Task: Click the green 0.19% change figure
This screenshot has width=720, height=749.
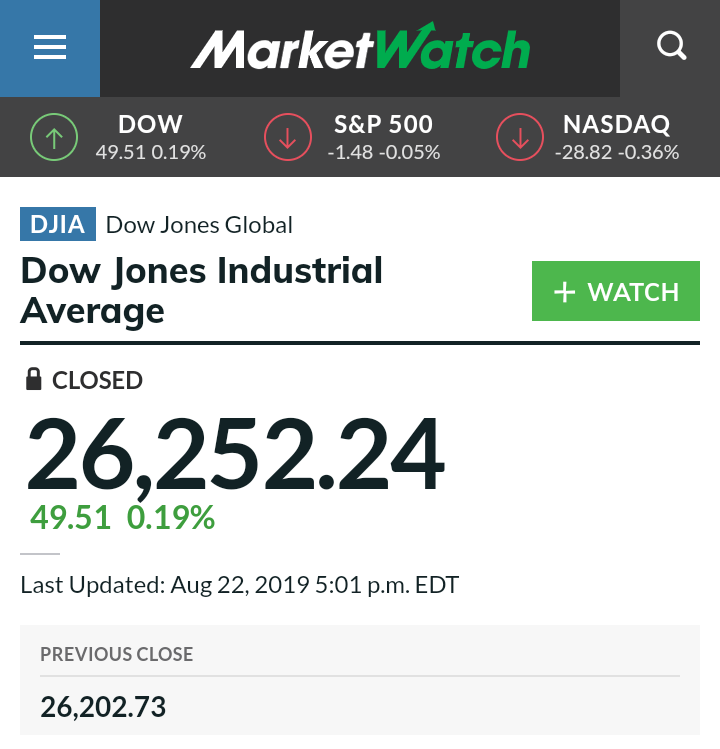Action: 171,517
